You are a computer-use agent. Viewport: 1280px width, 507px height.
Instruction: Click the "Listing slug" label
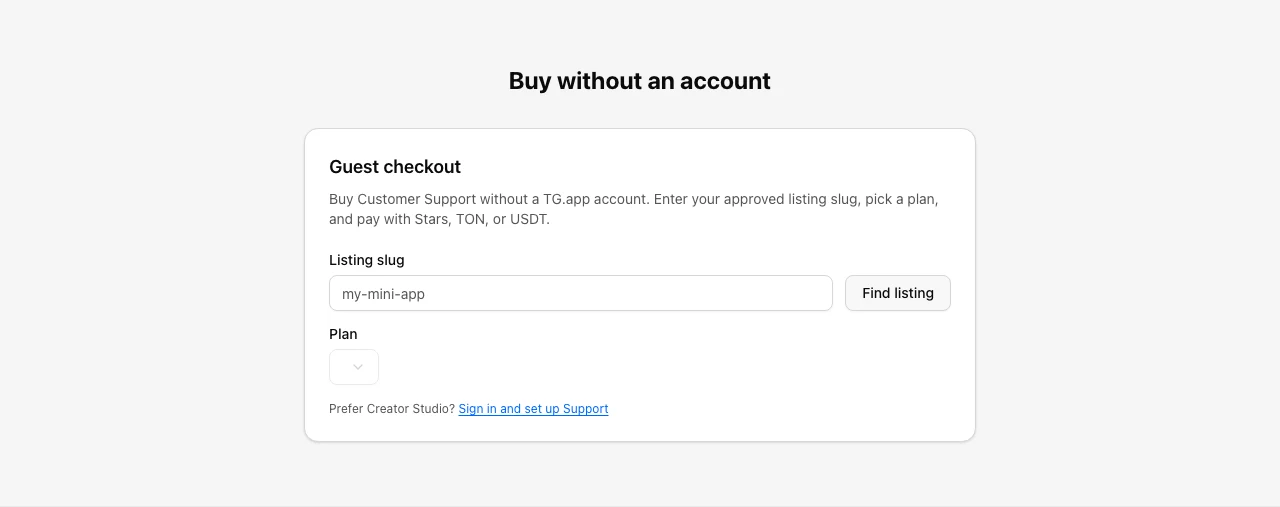[x=367, y=260]
